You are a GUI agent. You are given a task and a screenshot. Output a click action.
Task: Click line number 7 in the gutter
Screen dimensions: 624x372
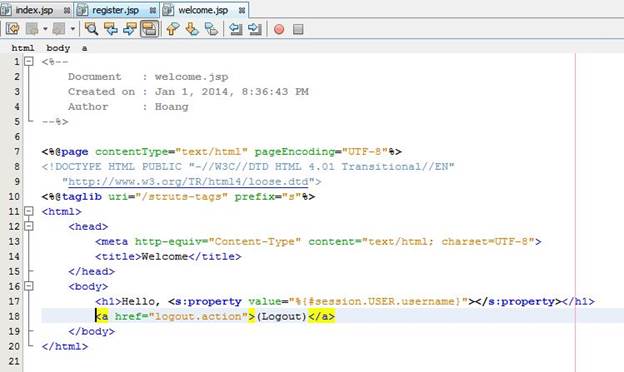pos(17,152)
